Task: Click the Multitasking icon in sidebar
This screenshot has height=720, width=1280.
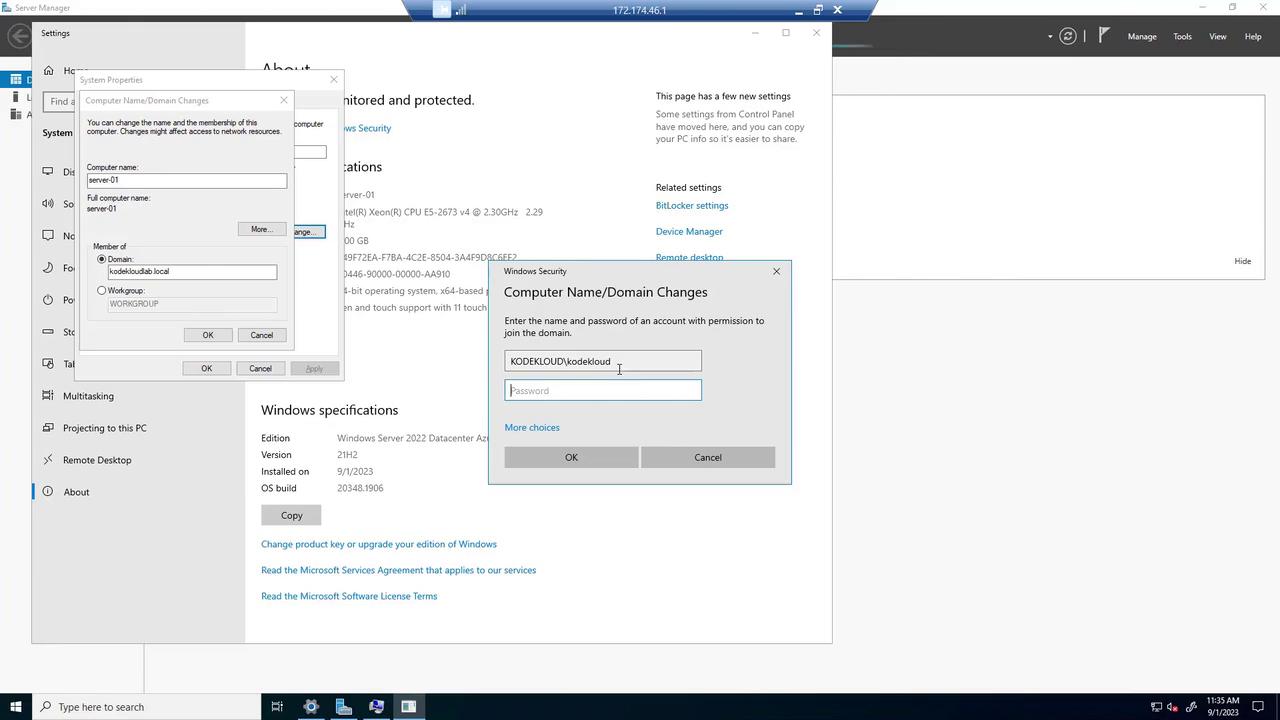Action: pyautogui.click(x=48, y=395)
